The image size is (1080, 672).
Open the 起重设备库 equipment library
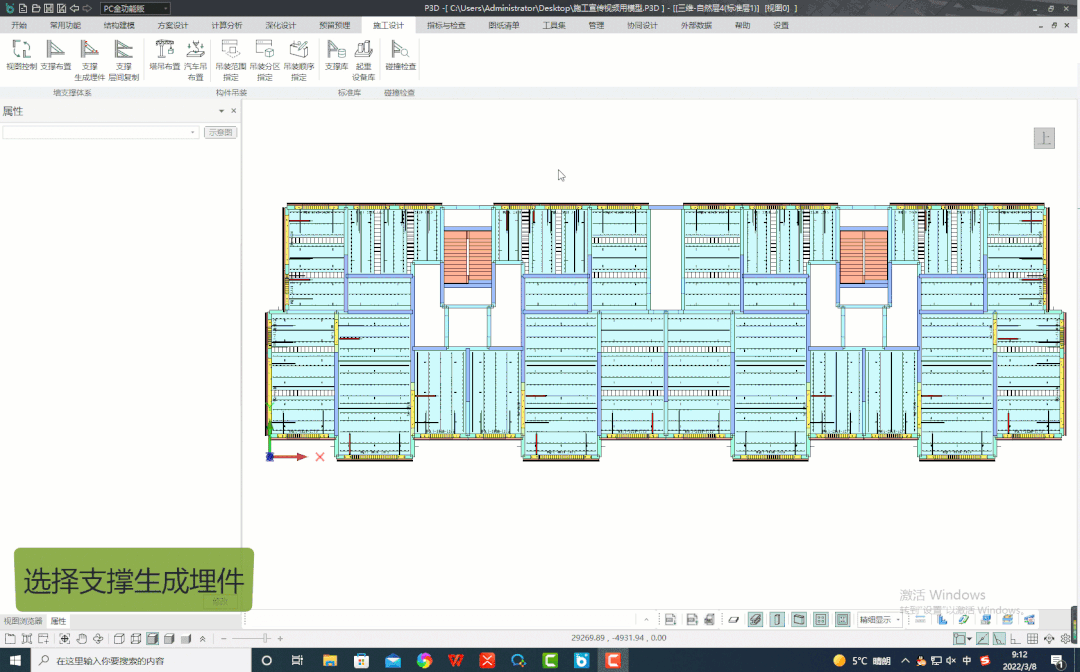364,49
